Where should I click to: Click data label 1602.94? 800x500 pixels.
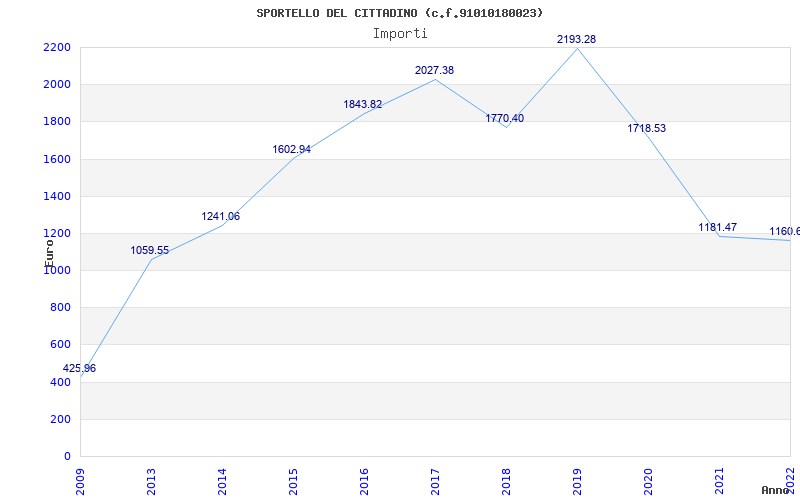click(291, 149)
